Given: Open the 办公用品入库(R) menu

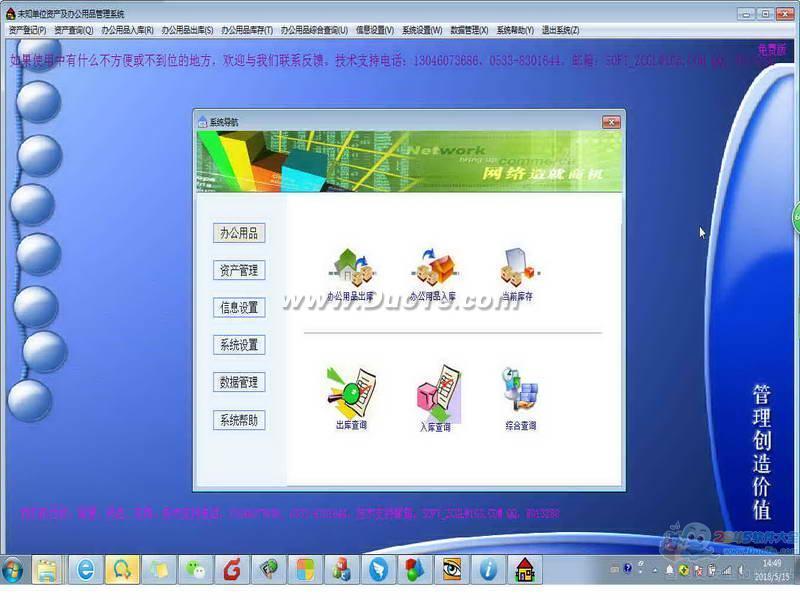Looking at the screenshot, I should click(128, 30).
